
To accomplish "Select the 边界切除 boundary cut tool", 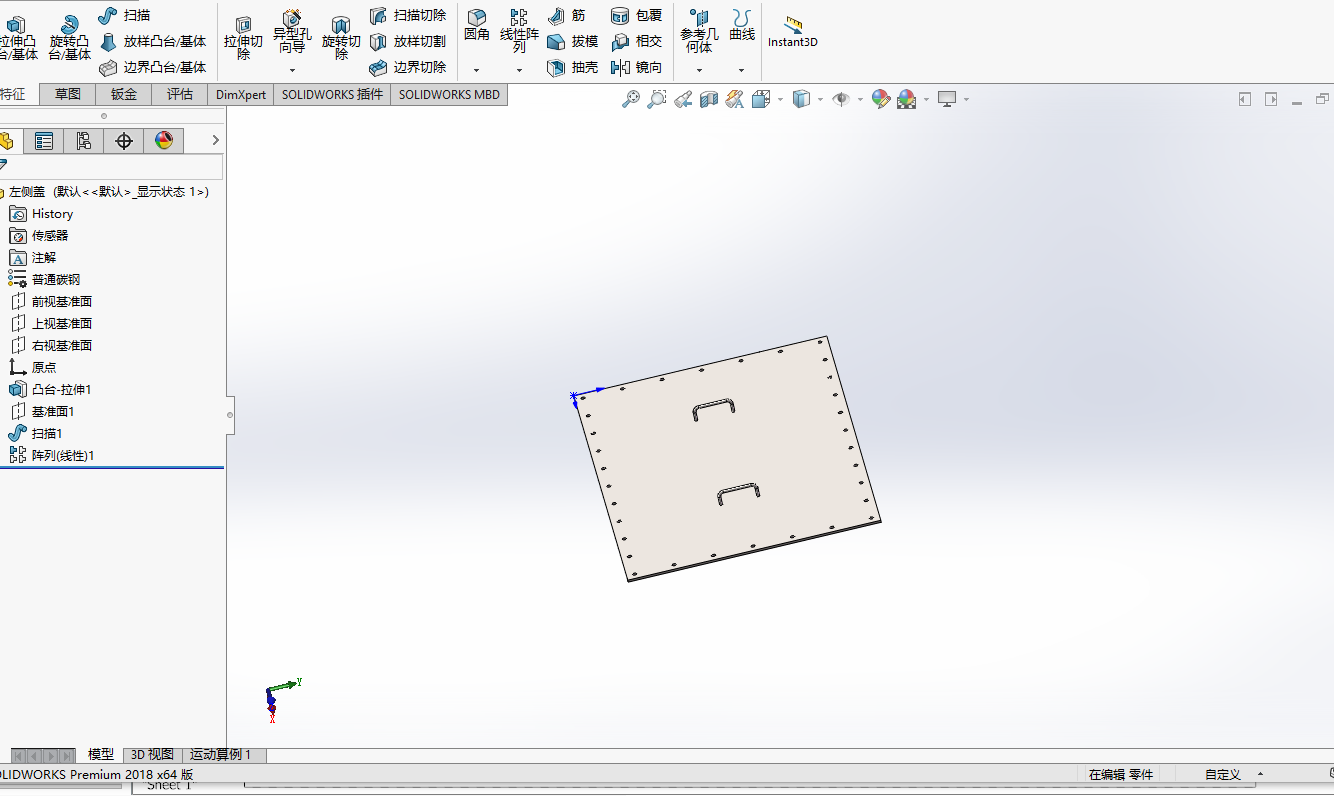I will pyautogui.click(x=407, y=67).
